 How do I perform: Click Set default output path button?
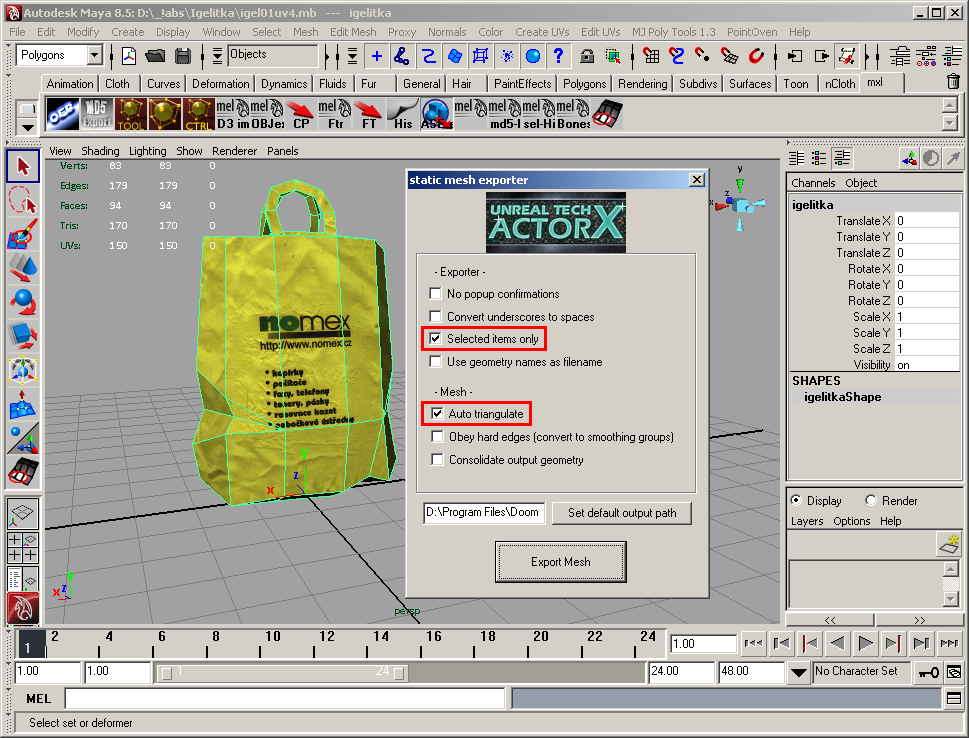point(622,513)
